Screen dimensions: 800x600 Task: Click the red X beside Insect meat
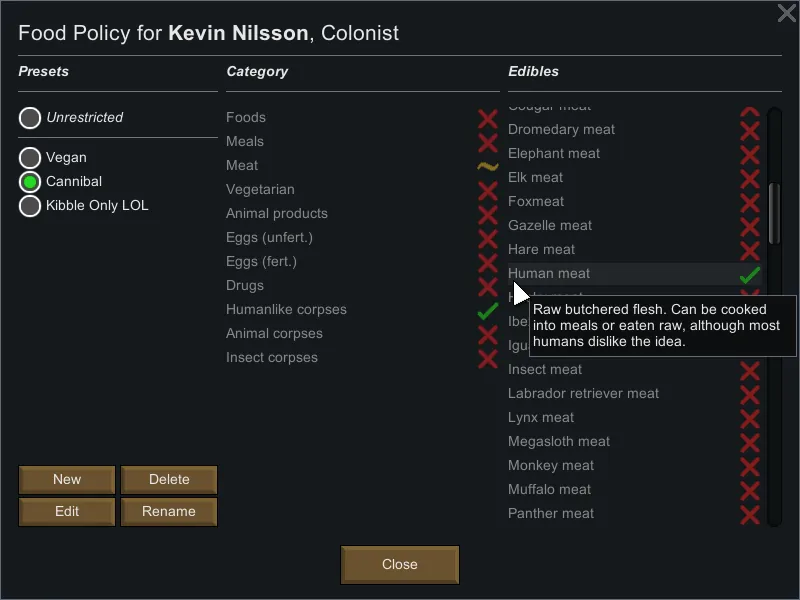[x=749, y=370]
